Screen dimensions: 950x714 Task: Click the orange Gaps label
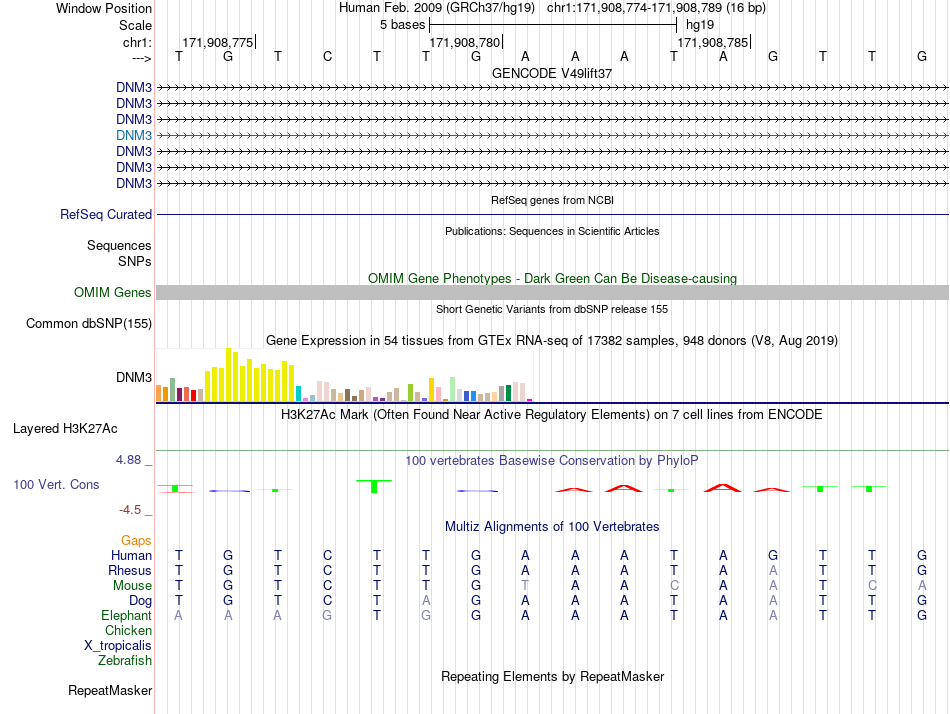(x=136, y=540)
